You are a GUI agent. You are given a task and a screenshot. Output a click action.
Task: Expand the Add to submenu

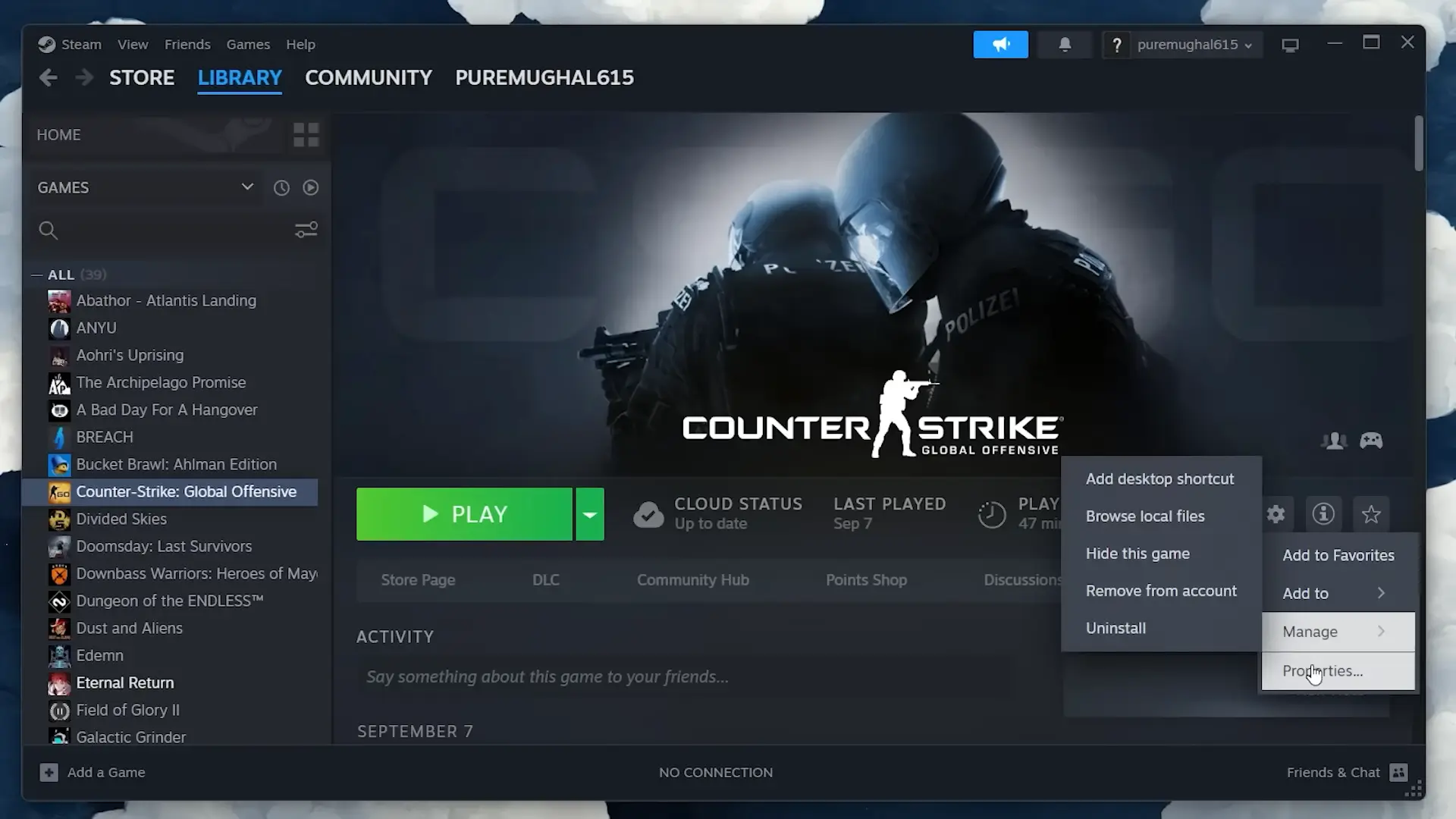click(1338, 593)
